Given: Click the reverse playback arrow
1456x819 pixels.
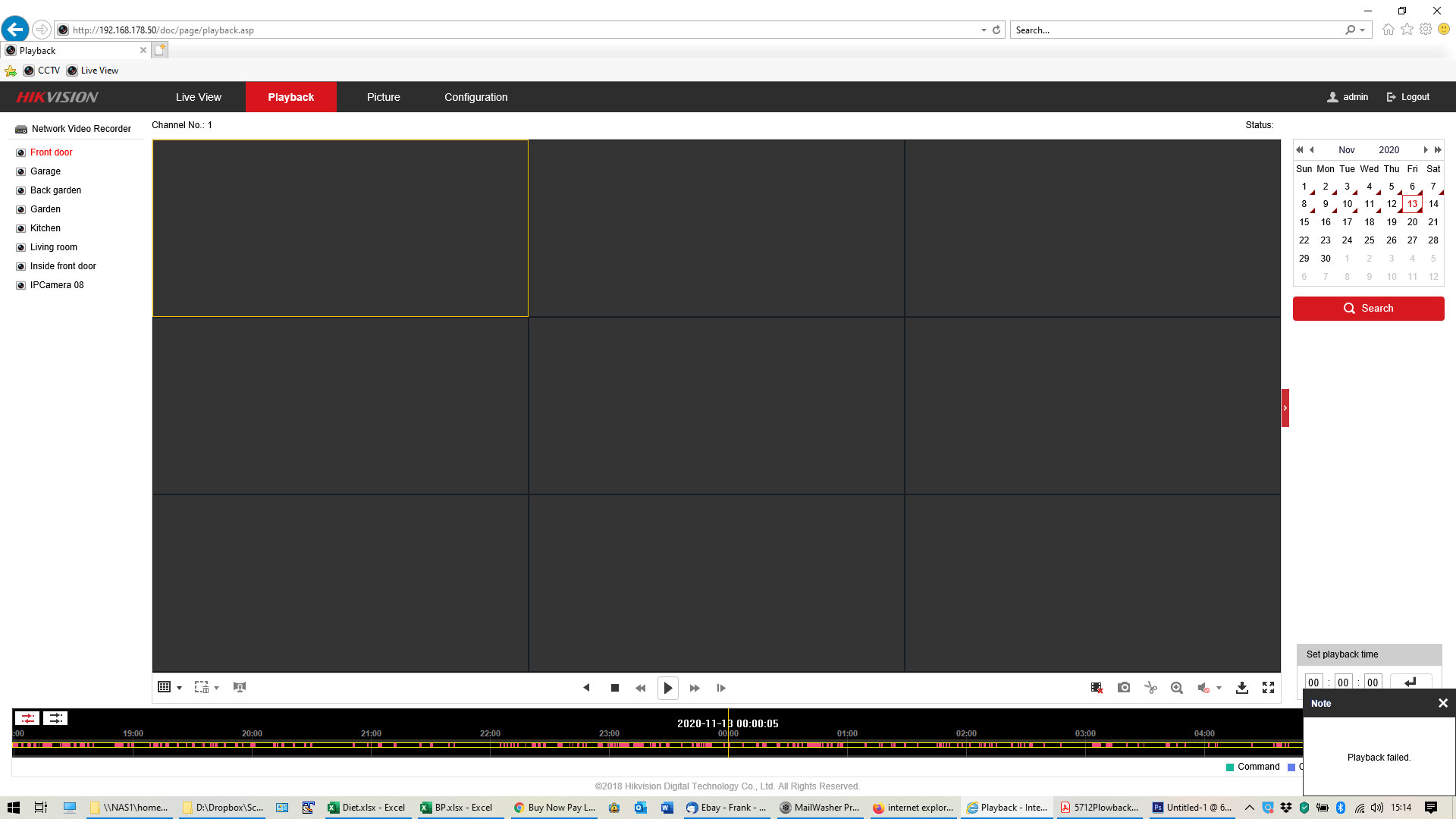Looking at the screenshot, I should coord(586,688).
